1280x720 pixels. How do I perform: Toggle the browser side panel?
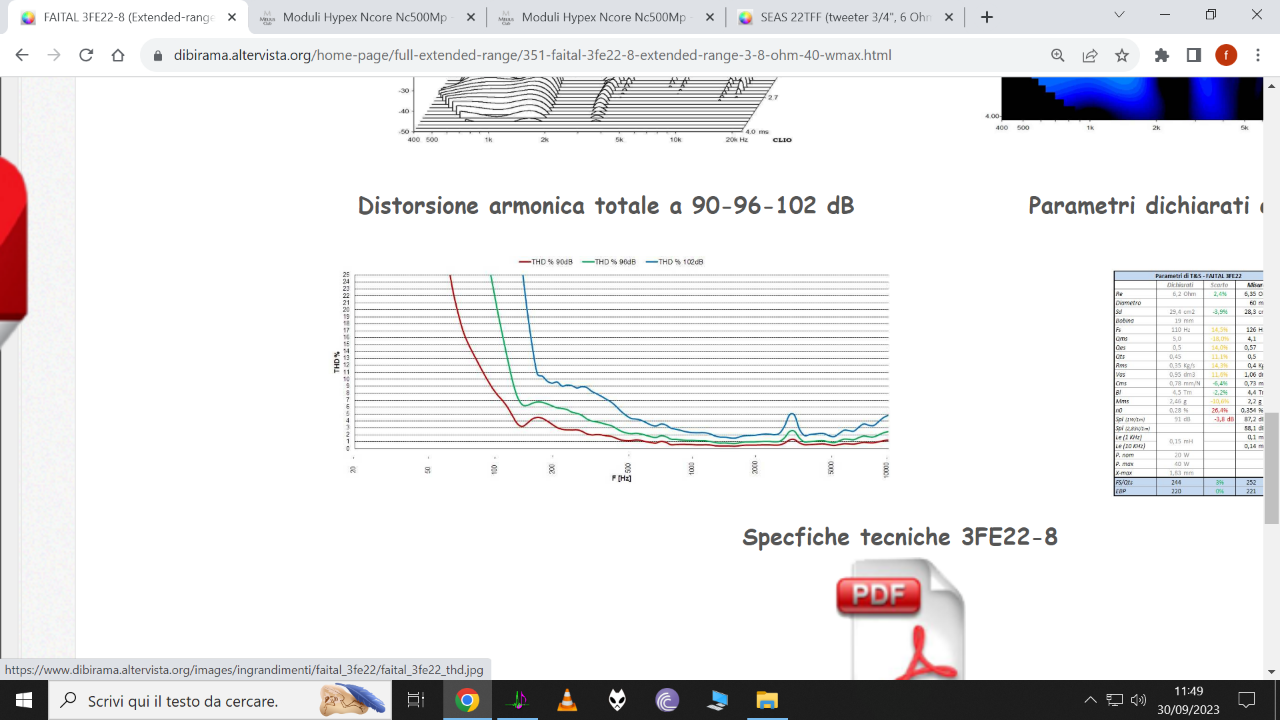click(x=1194, y=56)
